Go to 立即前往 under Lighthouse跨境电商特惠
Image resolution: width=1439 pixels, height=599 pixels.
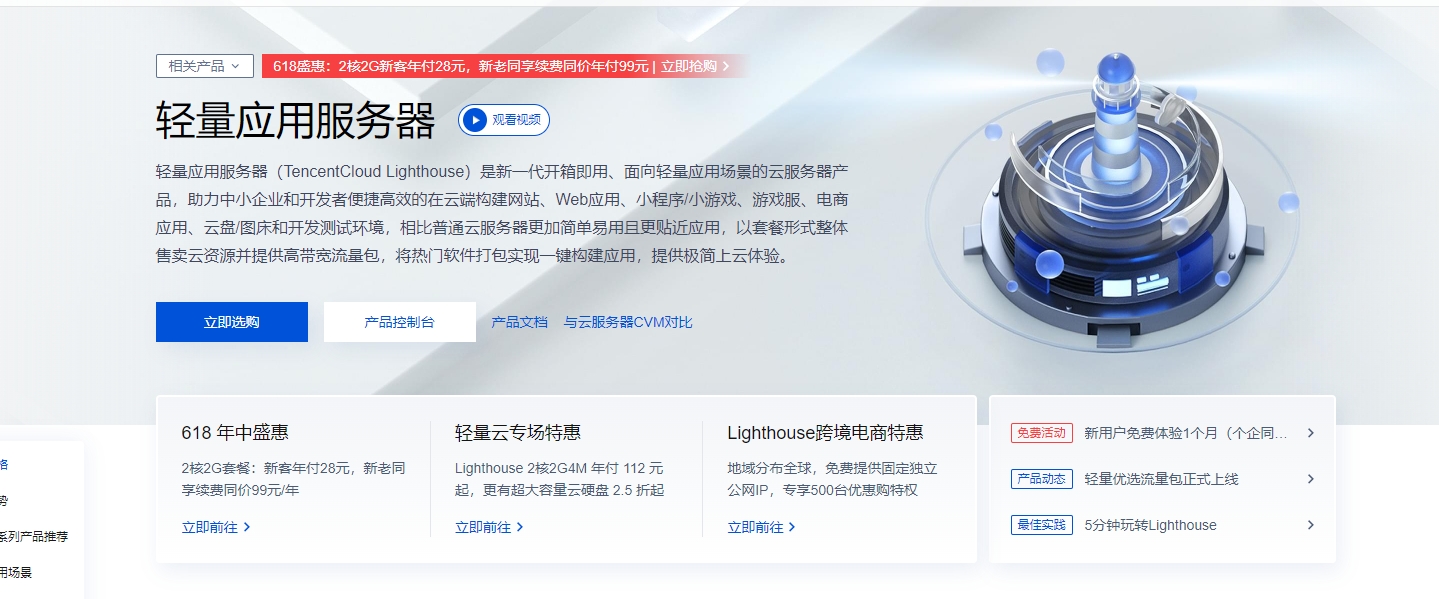pyautogui.click(x=762, y=527)
